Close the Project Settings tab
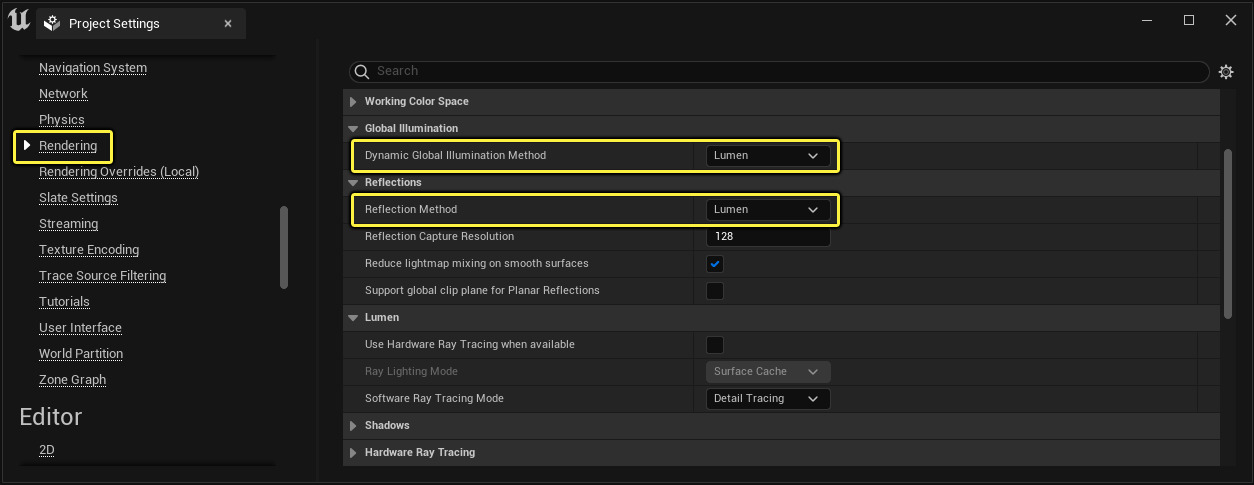Image resolution: width=1254 pixels, height=485 pixels. tap(228, 23)
